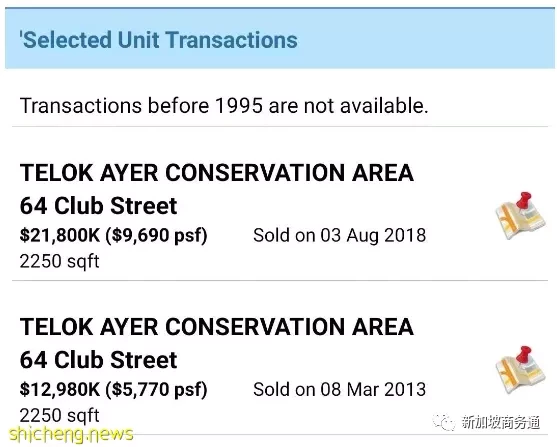Select the 64 Club Street address sold in 2018
The height and width of the screenshot is (447, 557).
pos(98,206)
